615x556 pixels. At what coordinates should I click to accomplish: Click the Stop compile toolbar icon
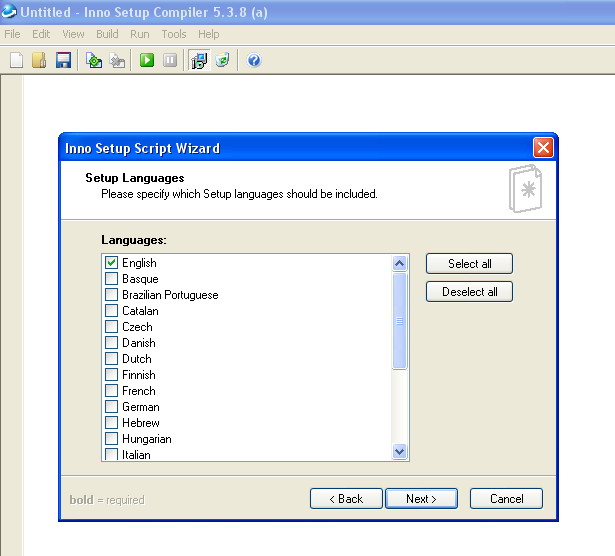[x=117, y=60]
